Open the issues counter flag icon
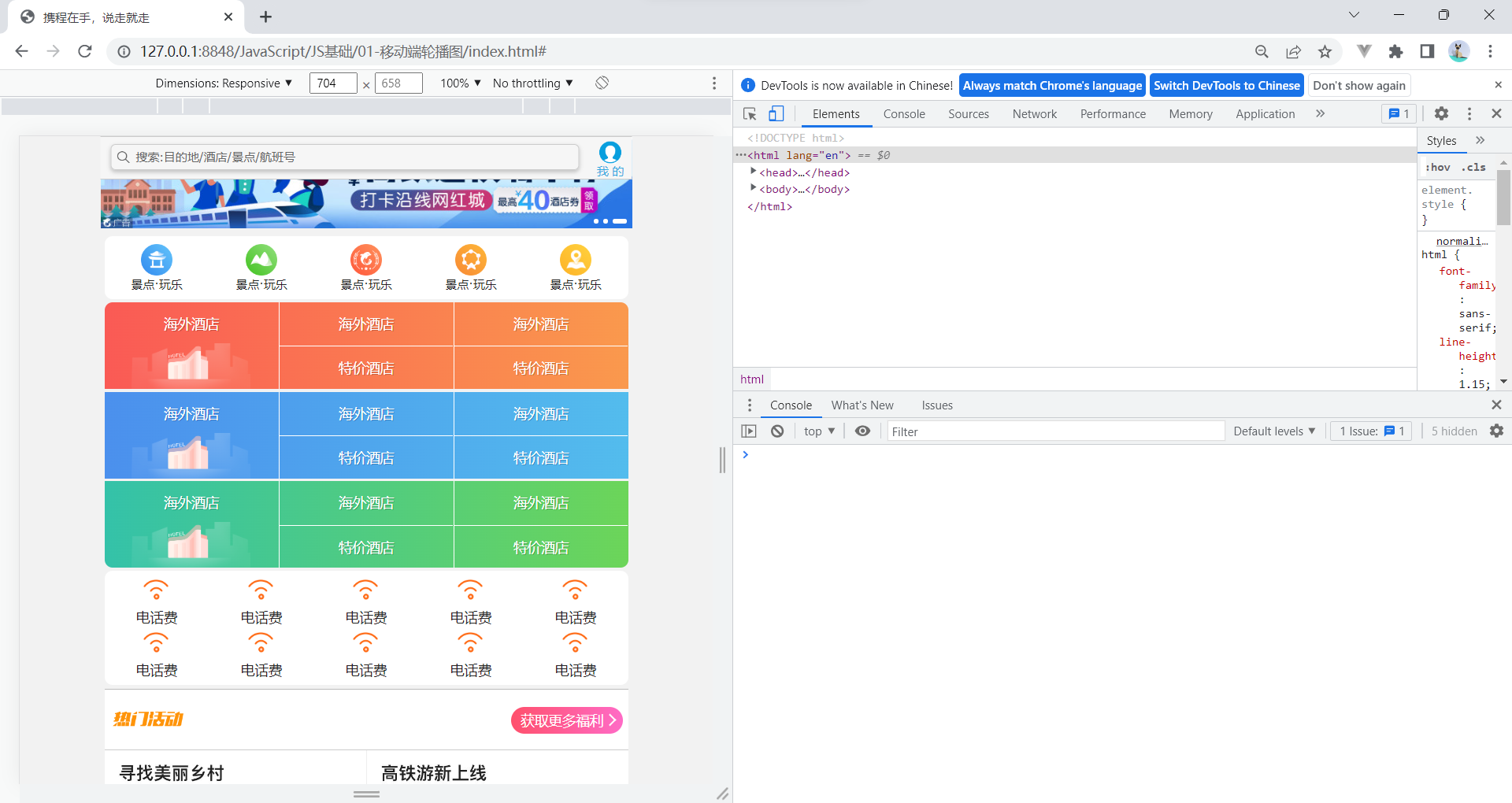Screen dimensions: 1512x803 [x=1398, y=113]
